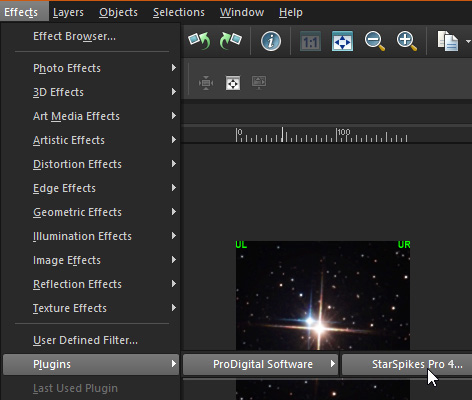Expand Reflection Effects submenu
The width and height of the screenshot is (472, 400).
[x=91, y=284]
